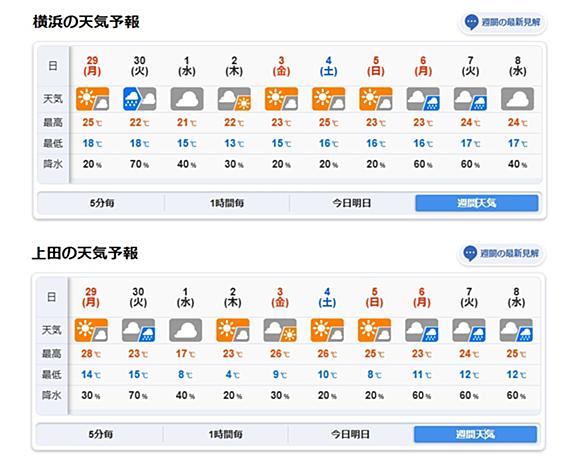Click Yokohama's cloudy icon for Wednesday 1

coord(187,99)
